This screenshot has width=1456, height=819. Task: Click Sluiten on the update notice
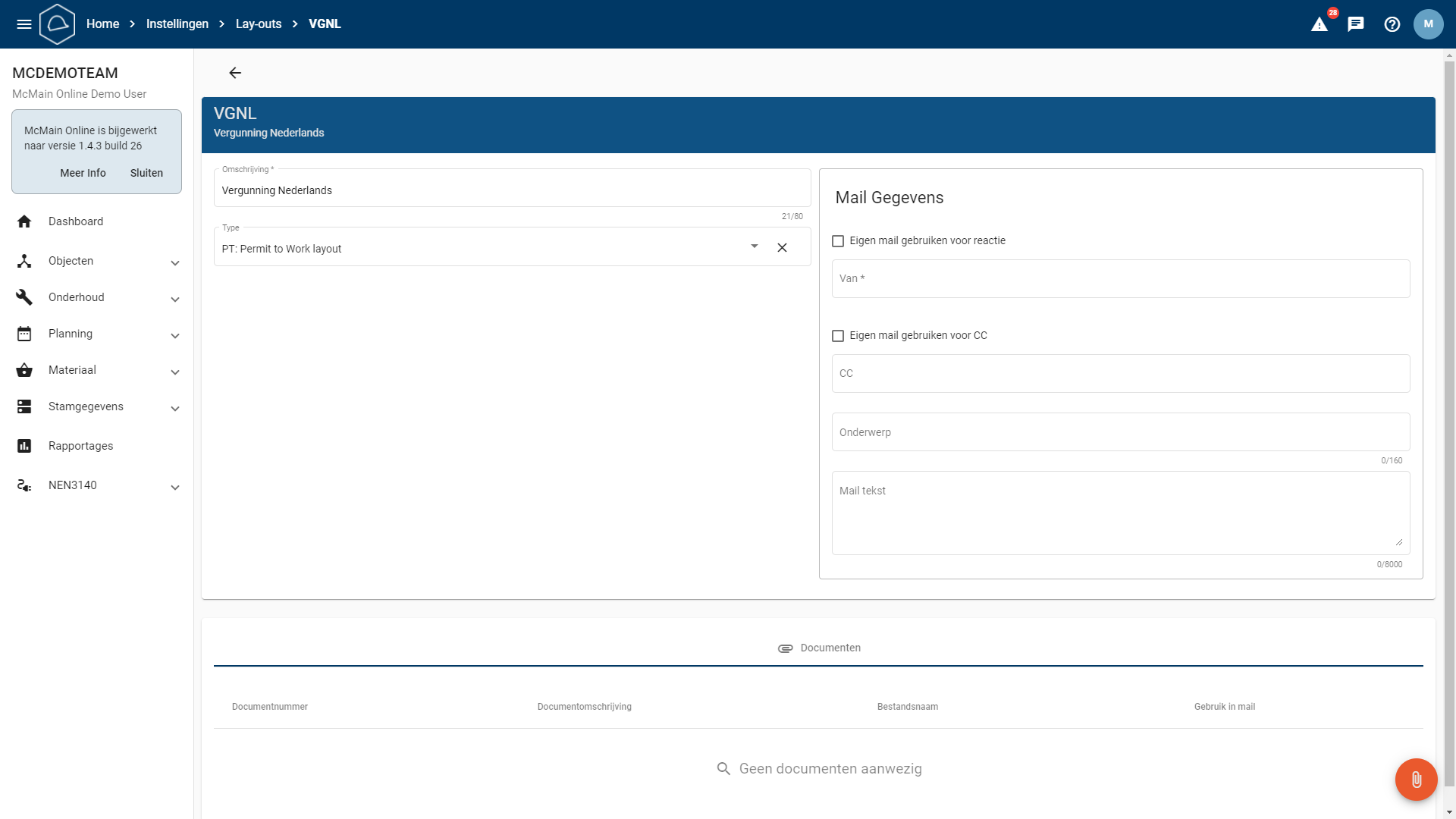(x=146, y=173)
